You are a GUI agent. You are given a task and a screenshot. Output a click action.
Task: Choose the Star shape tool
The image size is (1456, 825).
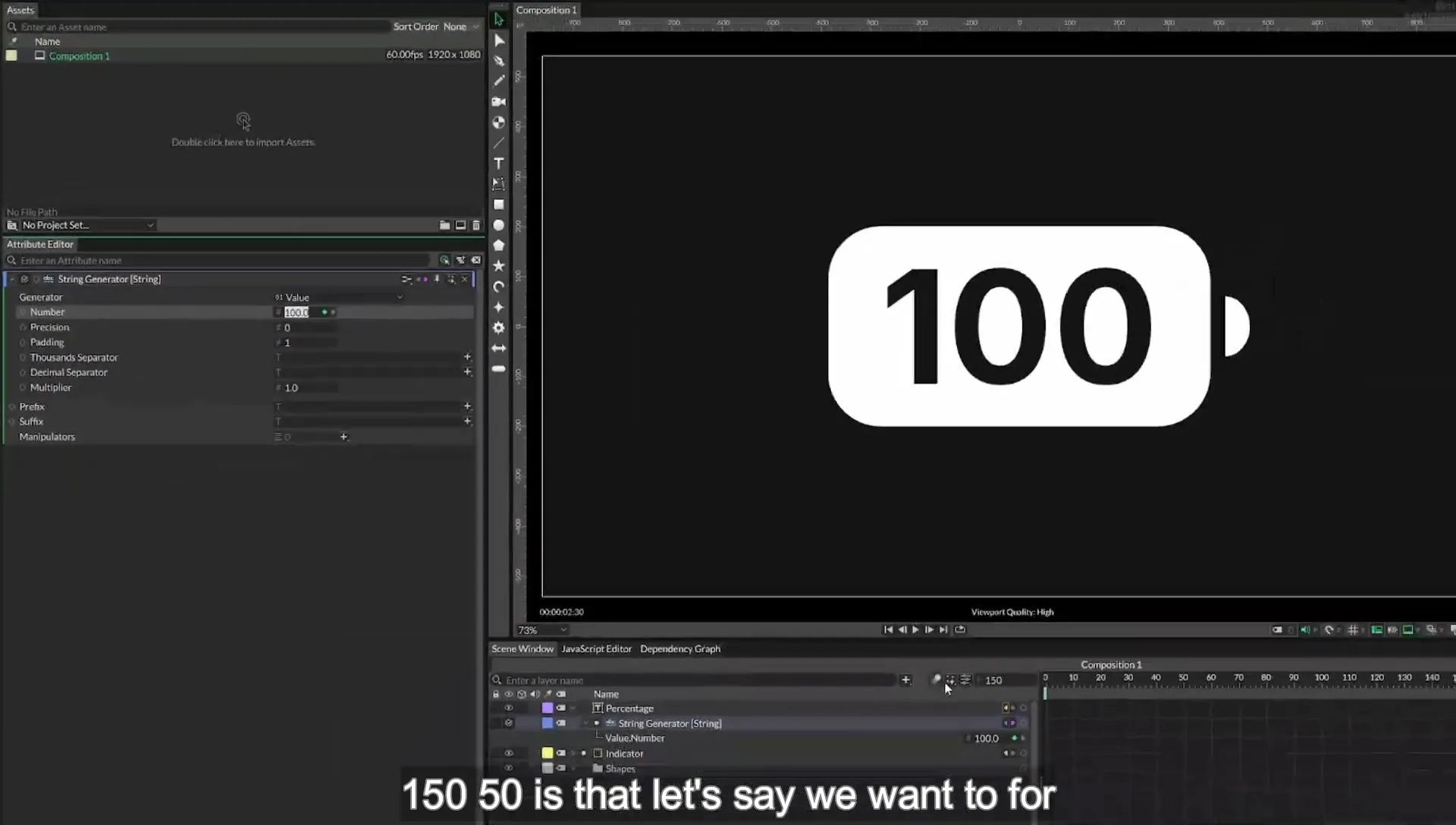[x=498, y=266]
